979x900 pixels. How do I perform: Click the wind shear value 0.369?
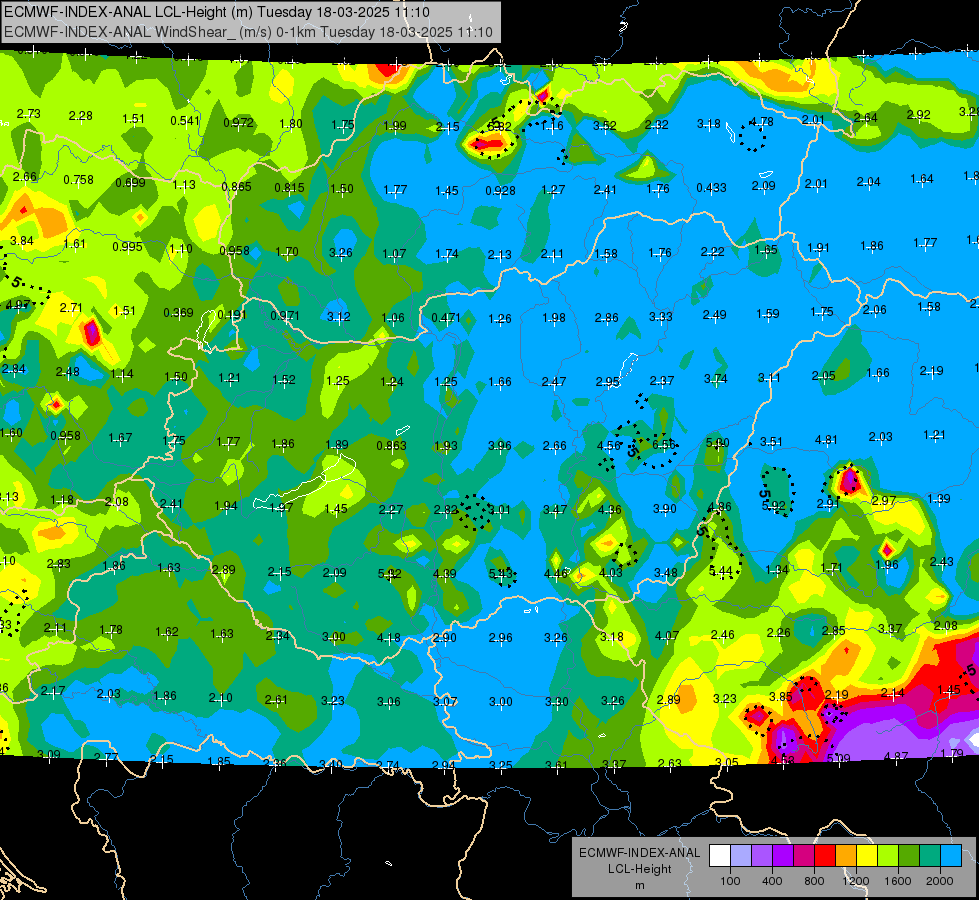pos(179,312)
